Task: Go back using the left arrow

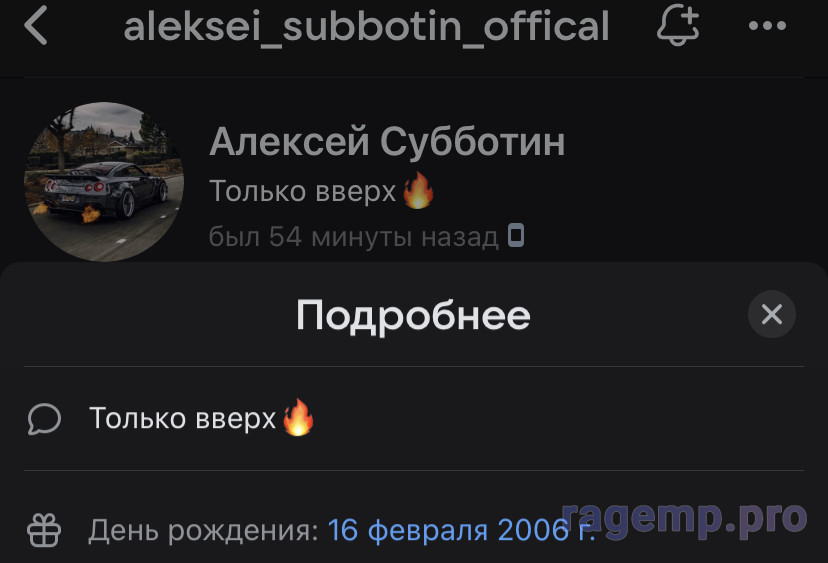Action: click(36, 25)
